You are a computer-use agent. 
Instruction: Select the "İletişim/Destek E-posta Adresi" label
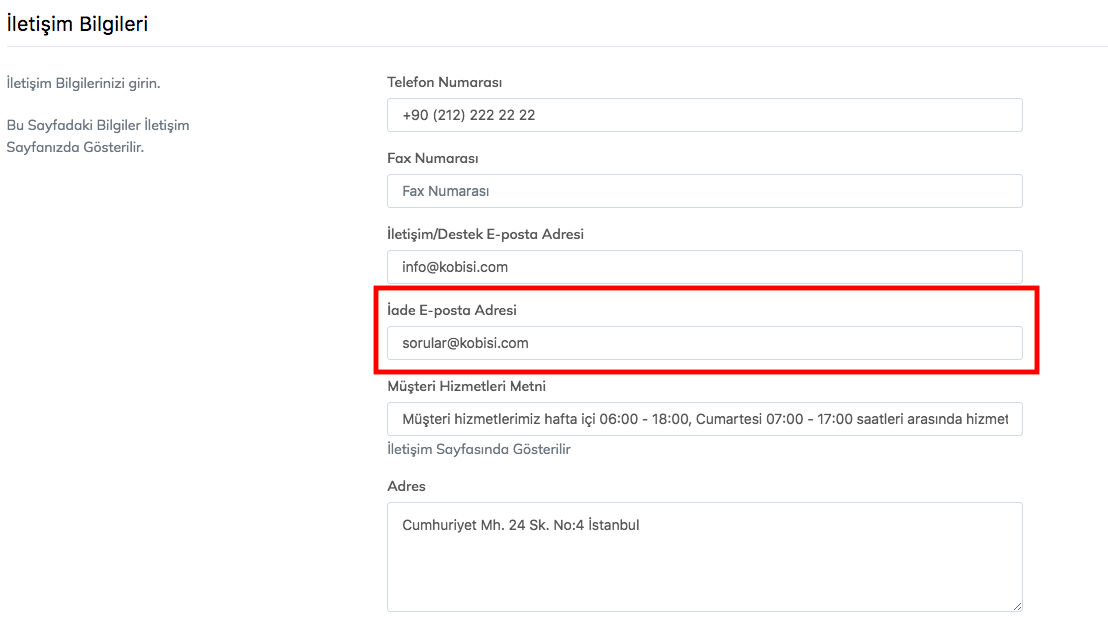pos(485,234)
